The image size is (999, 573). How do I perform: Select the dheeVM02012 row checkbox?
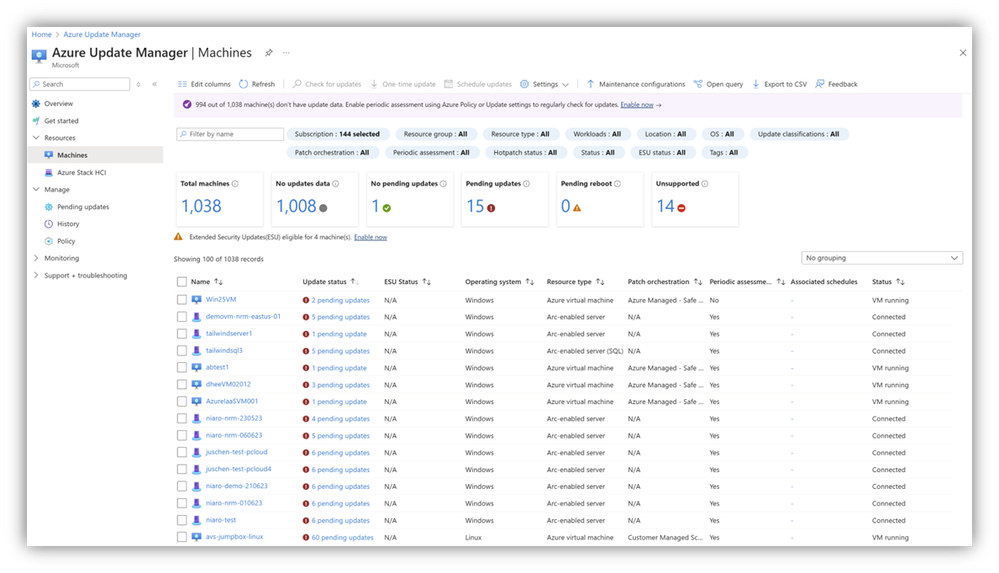(182, 385)
